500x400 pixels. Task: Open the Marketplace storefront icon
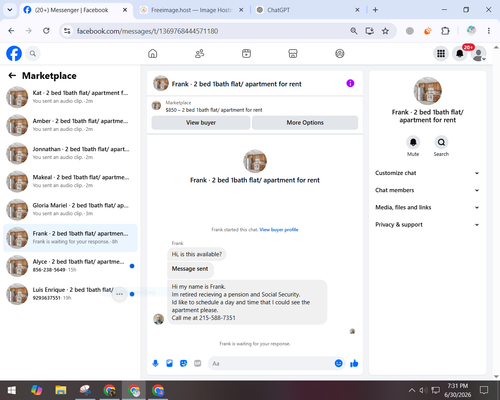(293, 53)
